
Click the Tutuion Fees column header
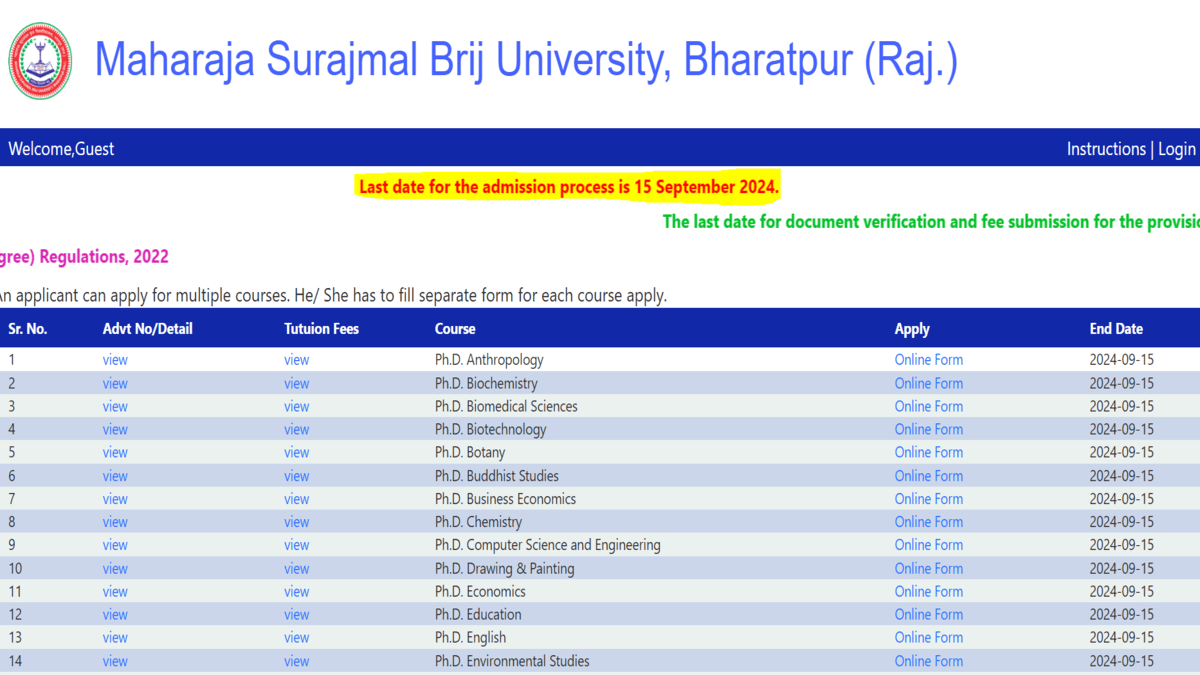coord(321,328)
